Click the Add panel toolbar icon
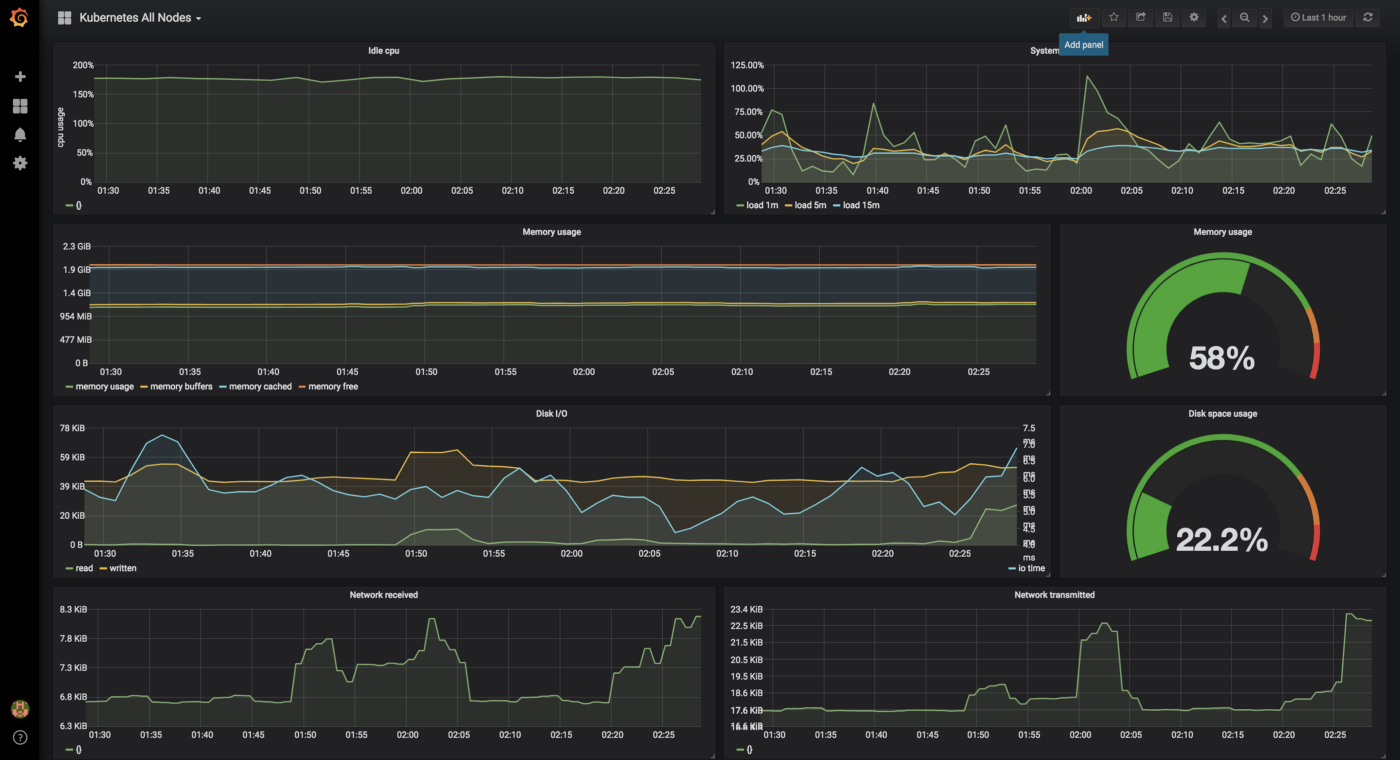1400x760 pixels. click(x=1084, y=18)
